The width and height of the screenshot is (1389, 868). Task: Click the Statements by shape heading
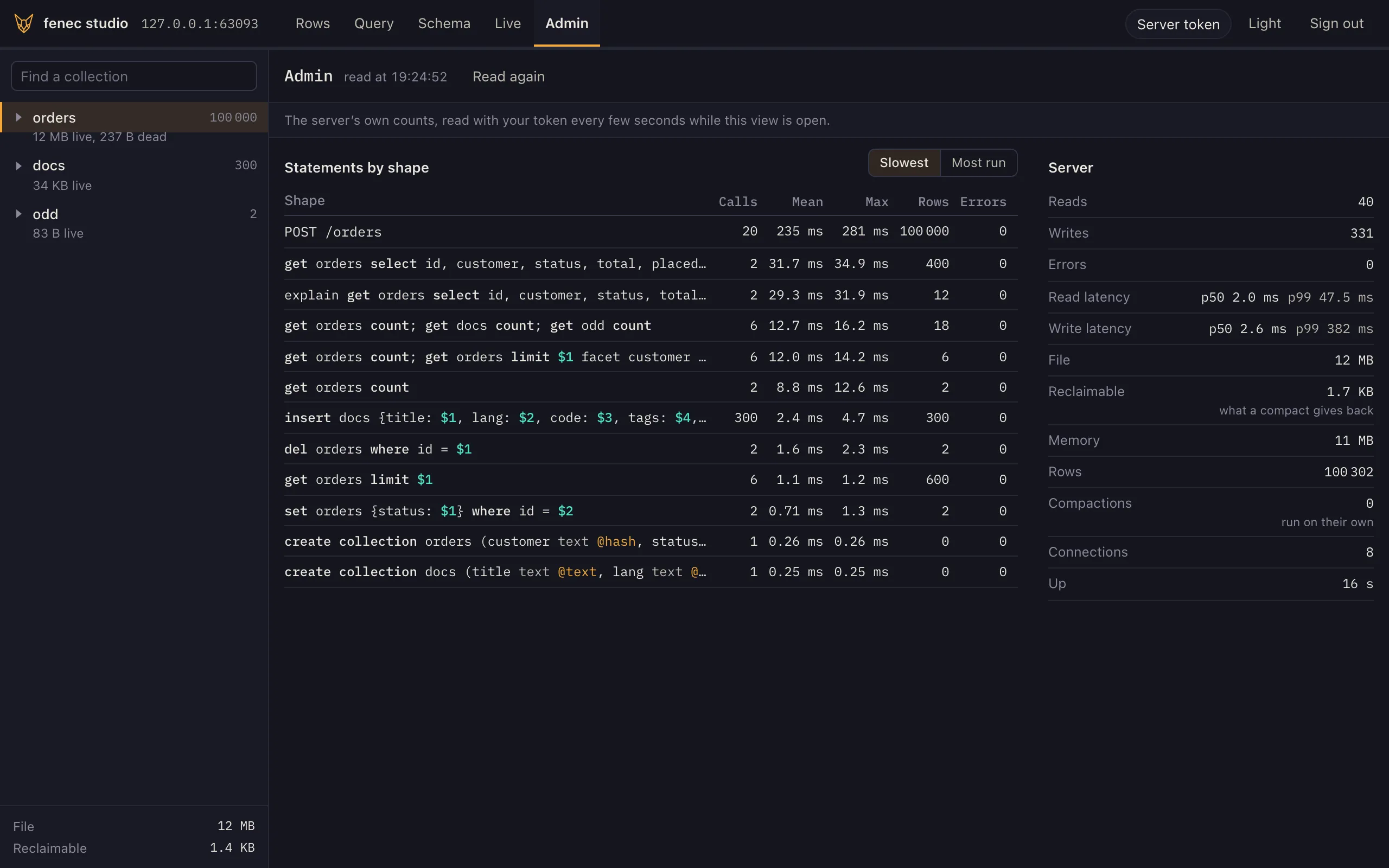[x=356, y=168]
